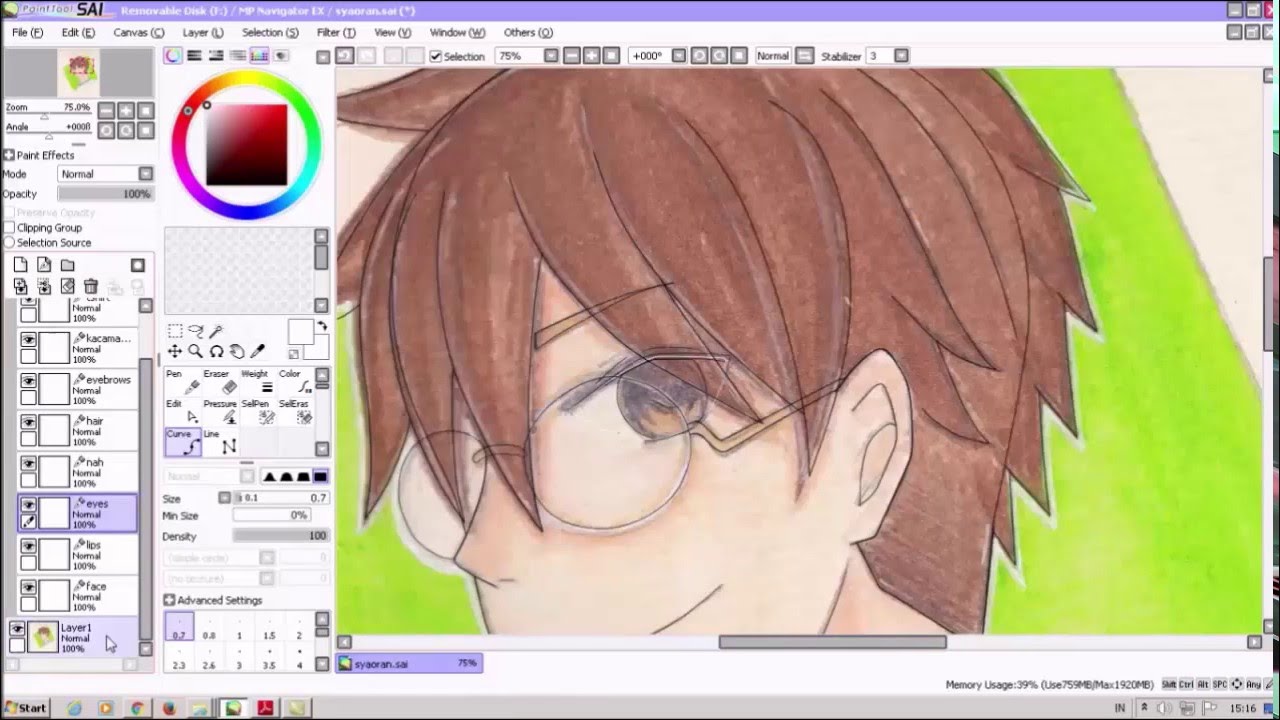The image size is (1280, 720).
Task: Zoom out using navigator minus button
Action: tap(106, 110)
